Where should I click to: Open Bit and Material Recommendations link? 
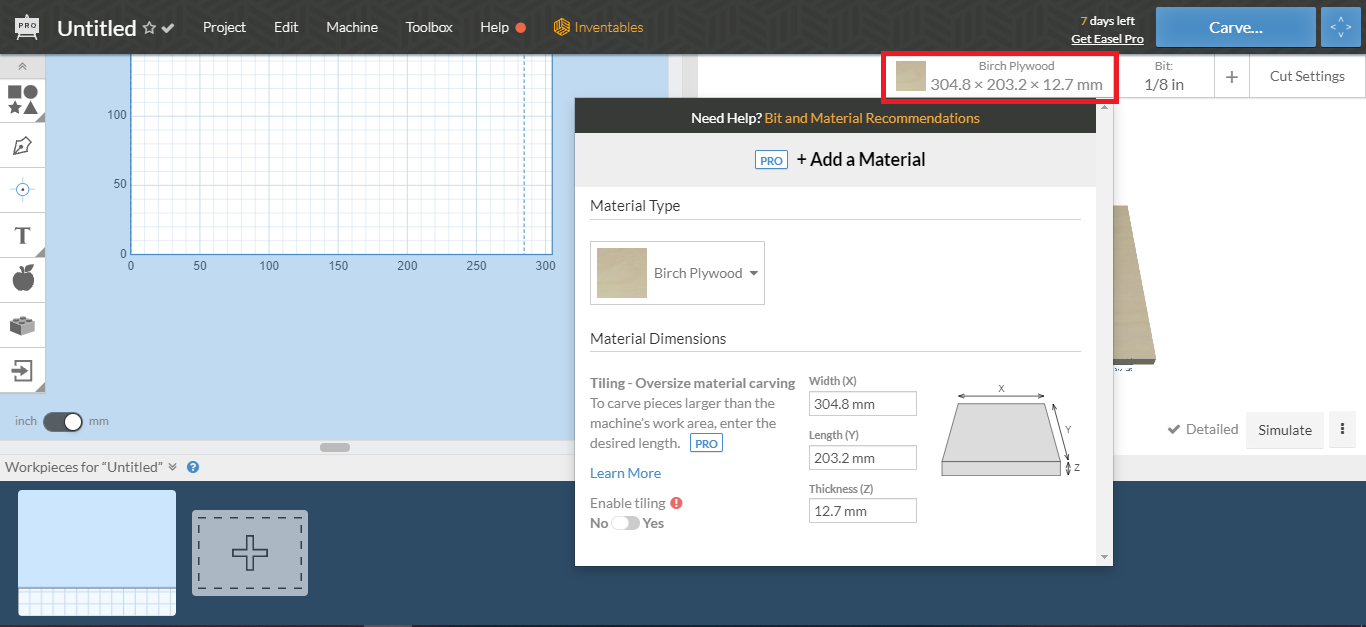point(872,118)
